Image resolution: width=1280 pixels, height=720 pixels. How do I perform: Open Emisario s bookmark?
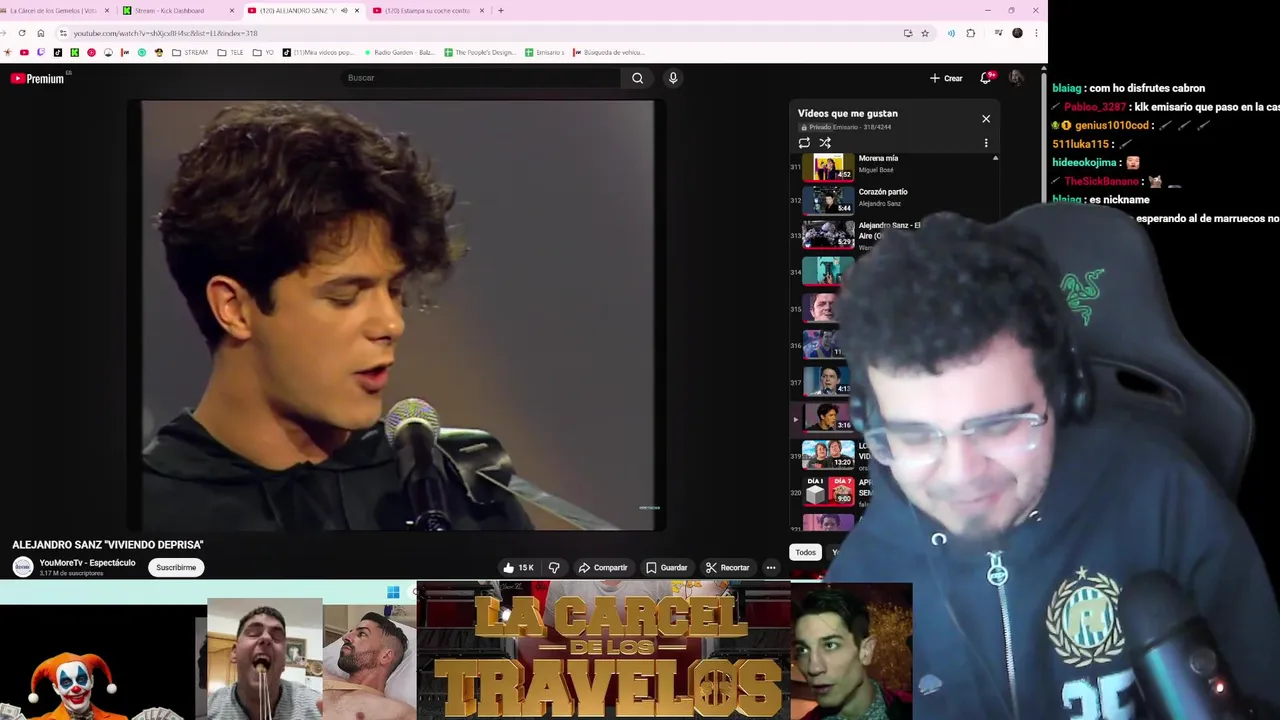(x=545, y=52)
